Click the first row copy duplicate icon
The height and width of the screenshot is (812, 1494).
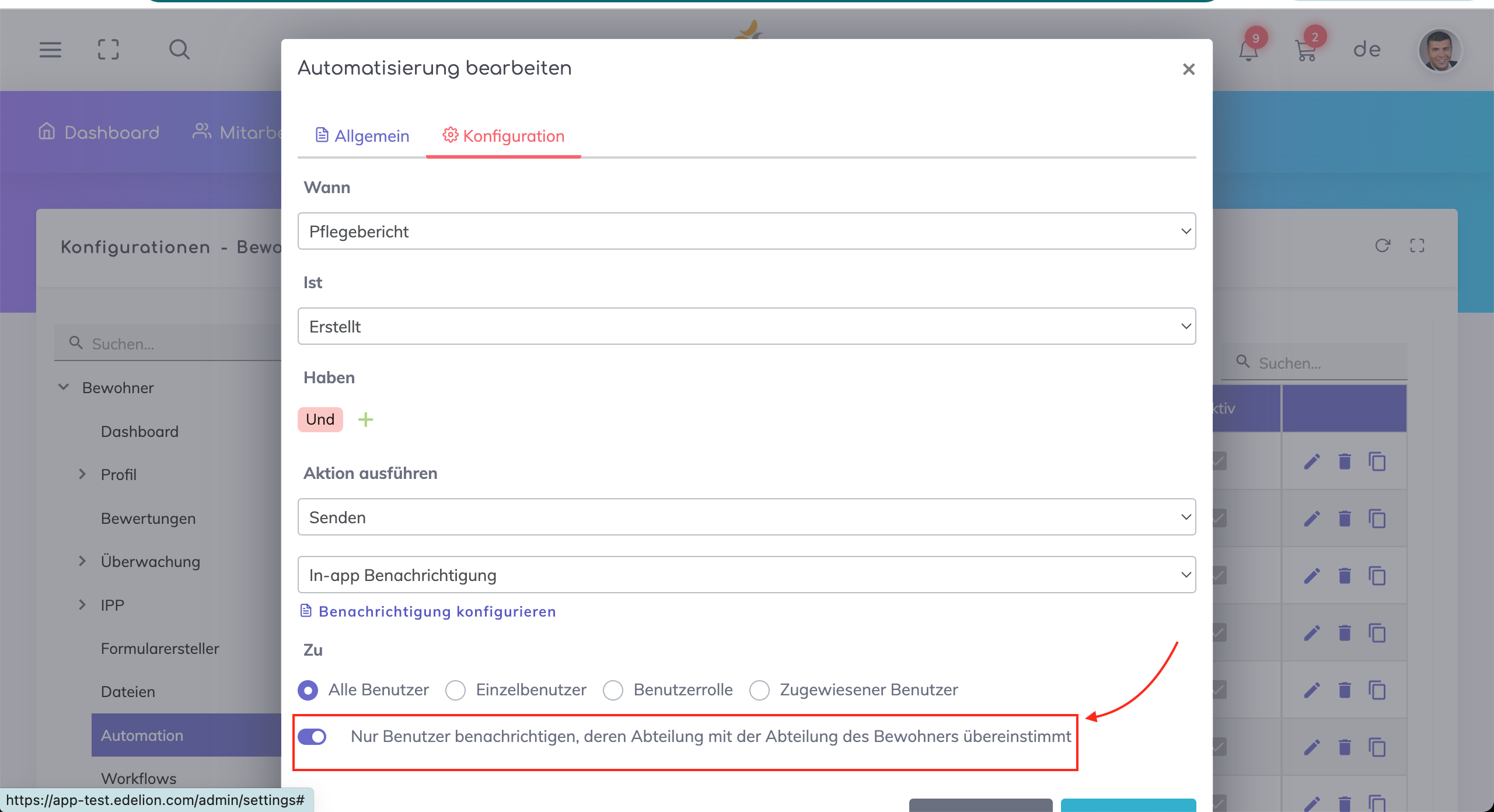1377,461
